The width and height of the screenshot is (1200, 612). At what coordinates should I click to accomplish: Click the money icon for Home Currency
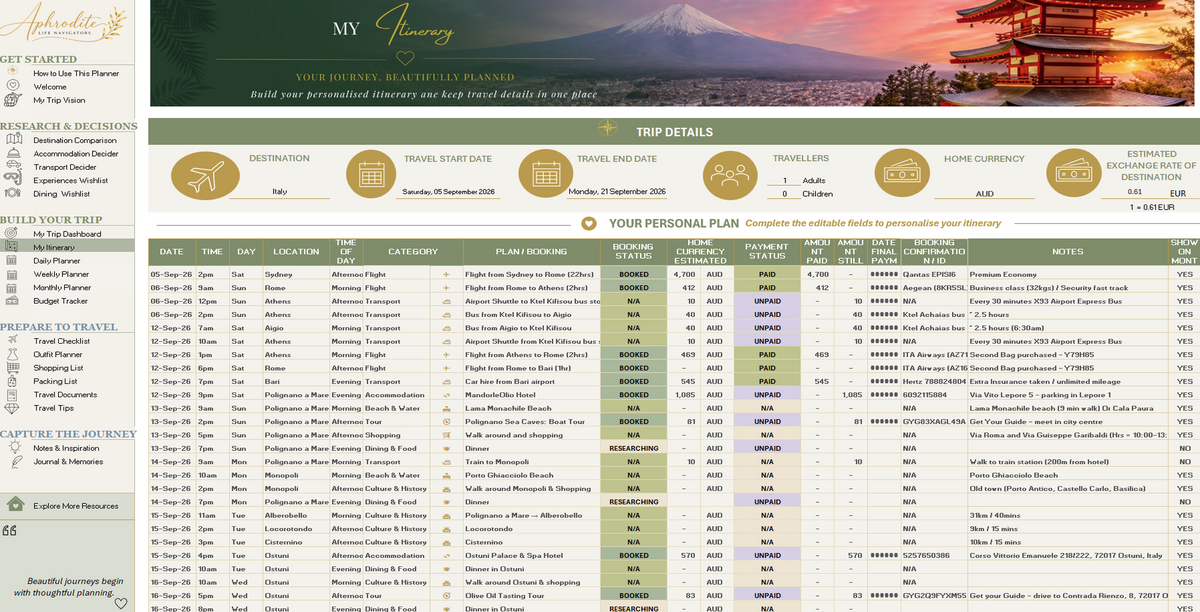(900, 174)
